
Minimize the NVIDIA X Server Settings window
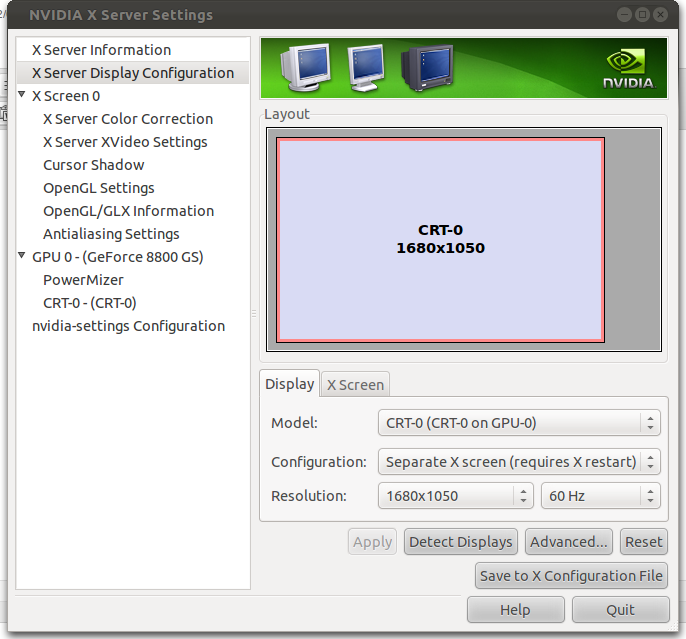[x=624, y=15]
